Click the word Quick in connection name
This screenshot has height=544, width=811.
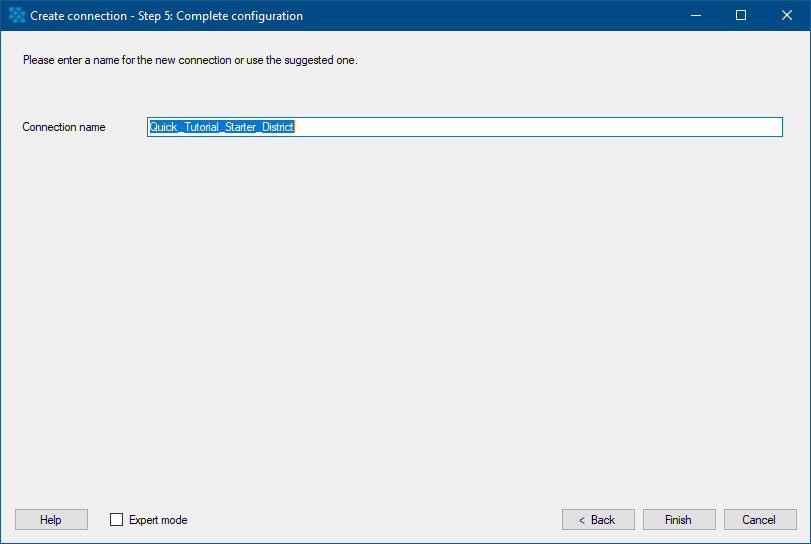[163, 127]
